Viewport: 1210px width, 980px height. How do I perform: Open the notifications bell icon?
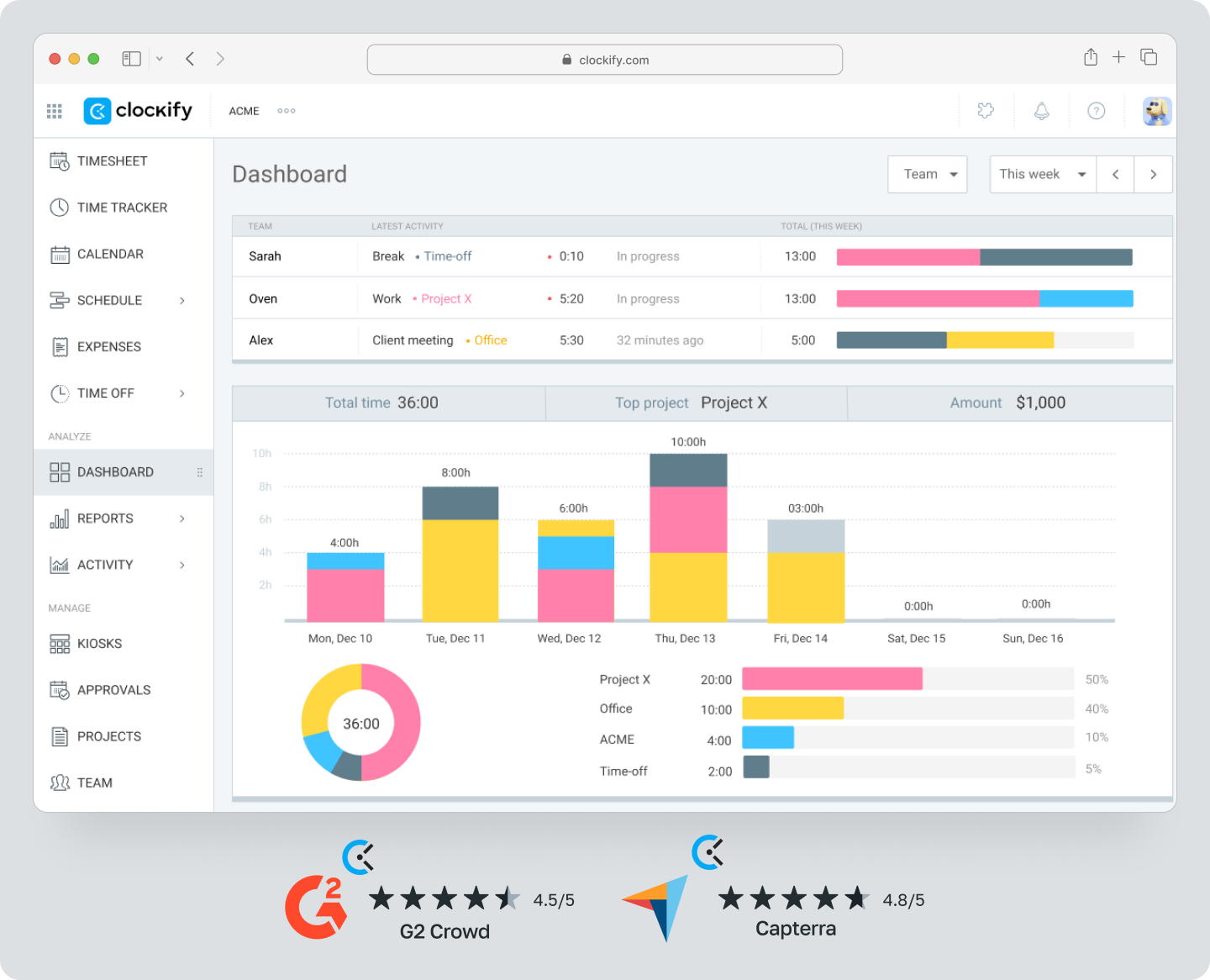coord(1041,111)
